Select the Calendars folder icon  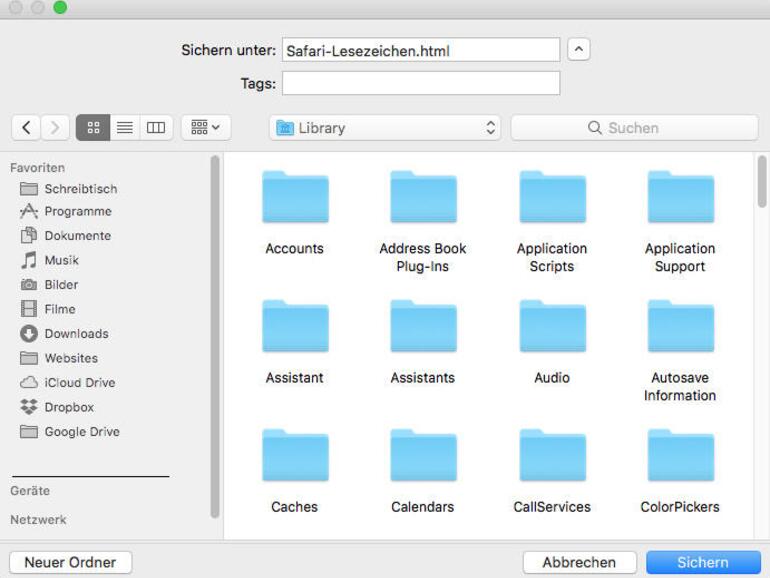tap(423, 456)
